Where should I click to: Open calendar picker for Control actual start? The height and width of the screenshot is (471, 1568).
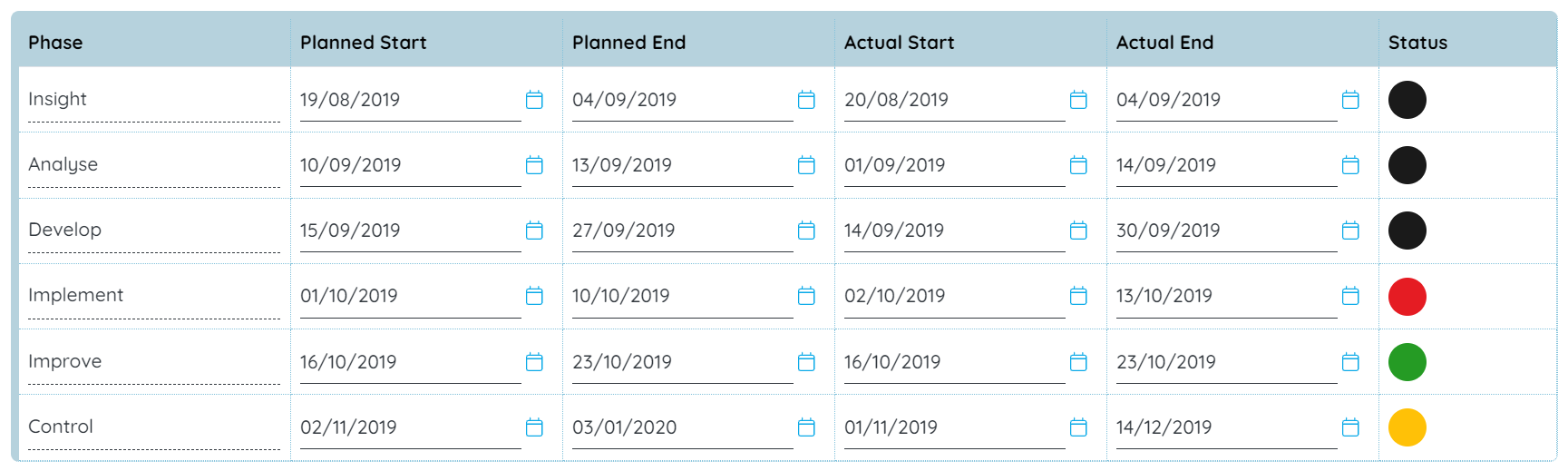pyautogui.click(x=1078, y=427)
